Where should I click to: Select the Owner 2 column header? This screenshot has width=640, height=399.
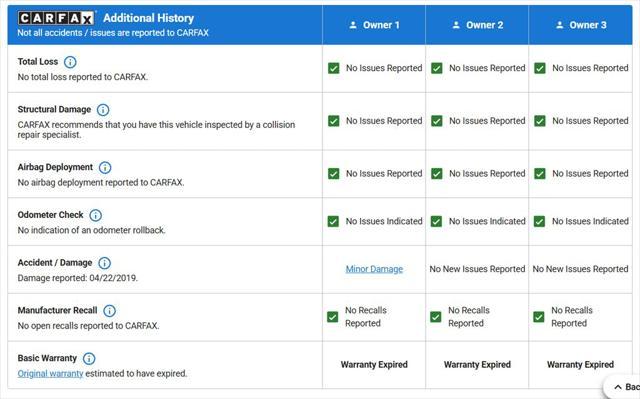click(477, 25)
